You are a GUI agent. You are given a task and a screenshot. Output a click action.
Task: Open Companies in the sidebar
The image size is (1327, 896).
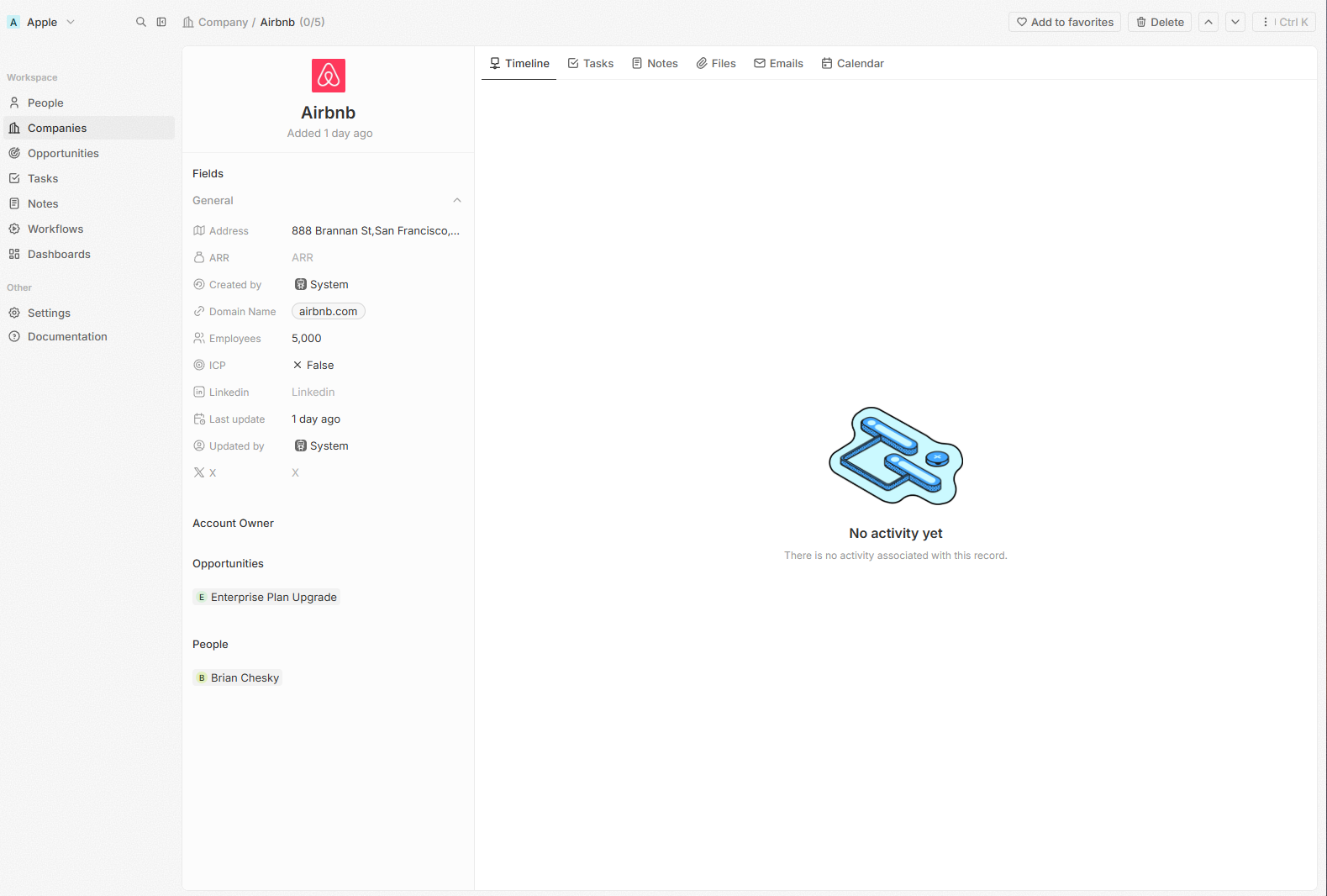pos(87,128)
